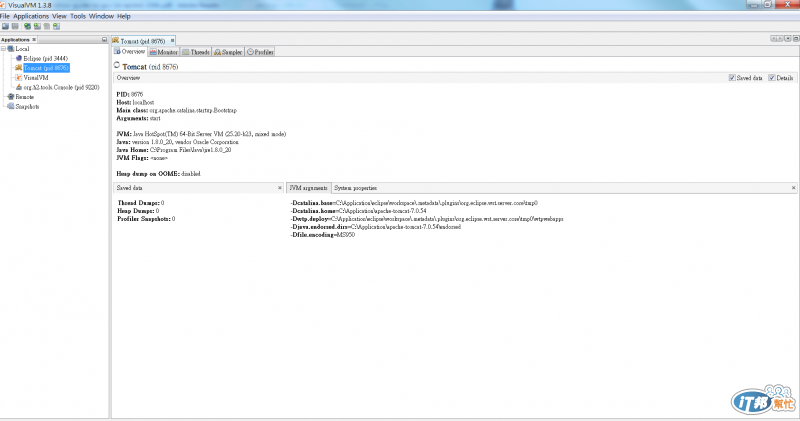
Task: Click the Java Home path line
Action: (173, 150)
